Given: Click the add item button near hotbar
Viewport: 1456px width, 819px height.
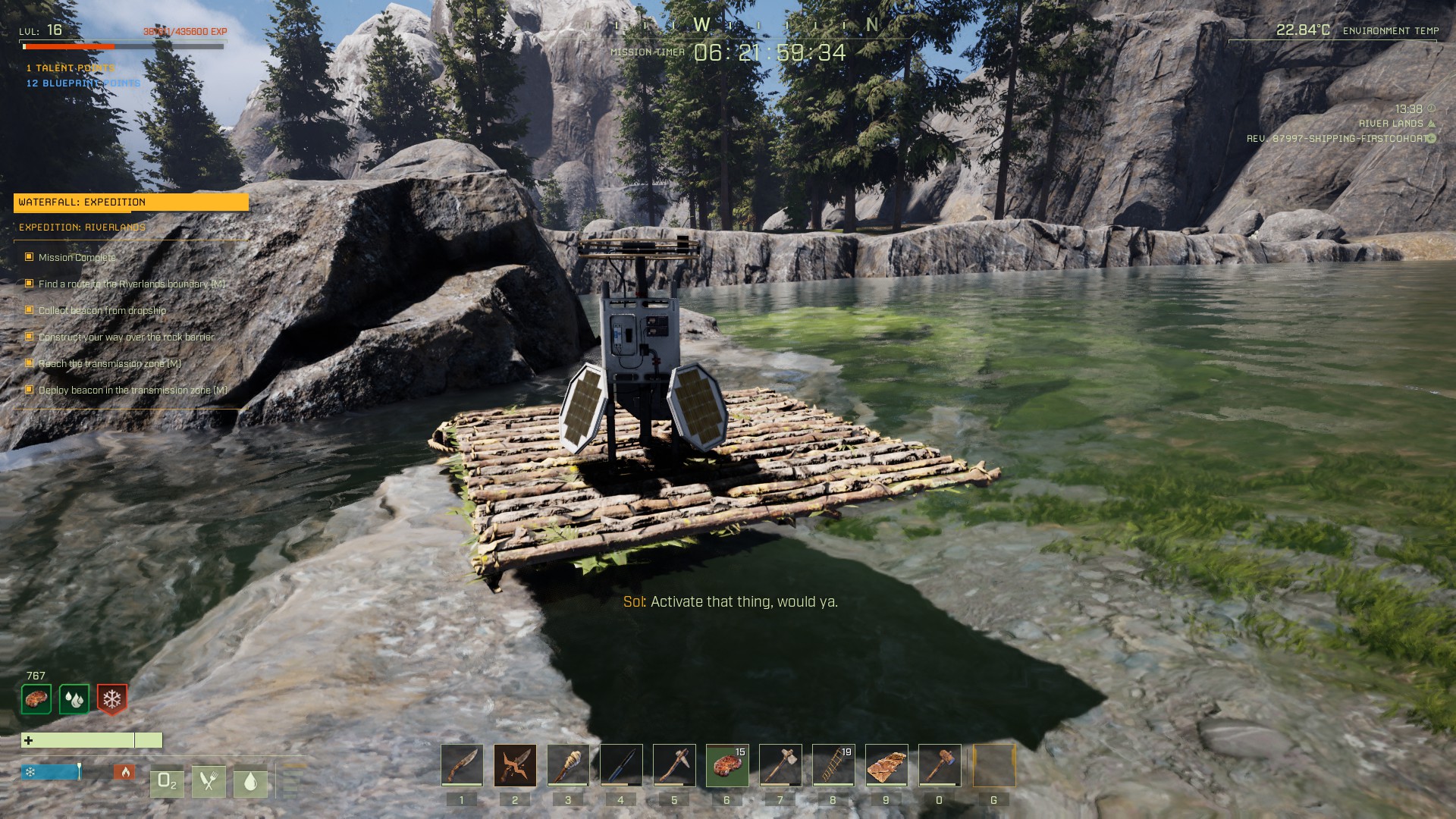Looking at the screenshot, I should pos(29,739).
